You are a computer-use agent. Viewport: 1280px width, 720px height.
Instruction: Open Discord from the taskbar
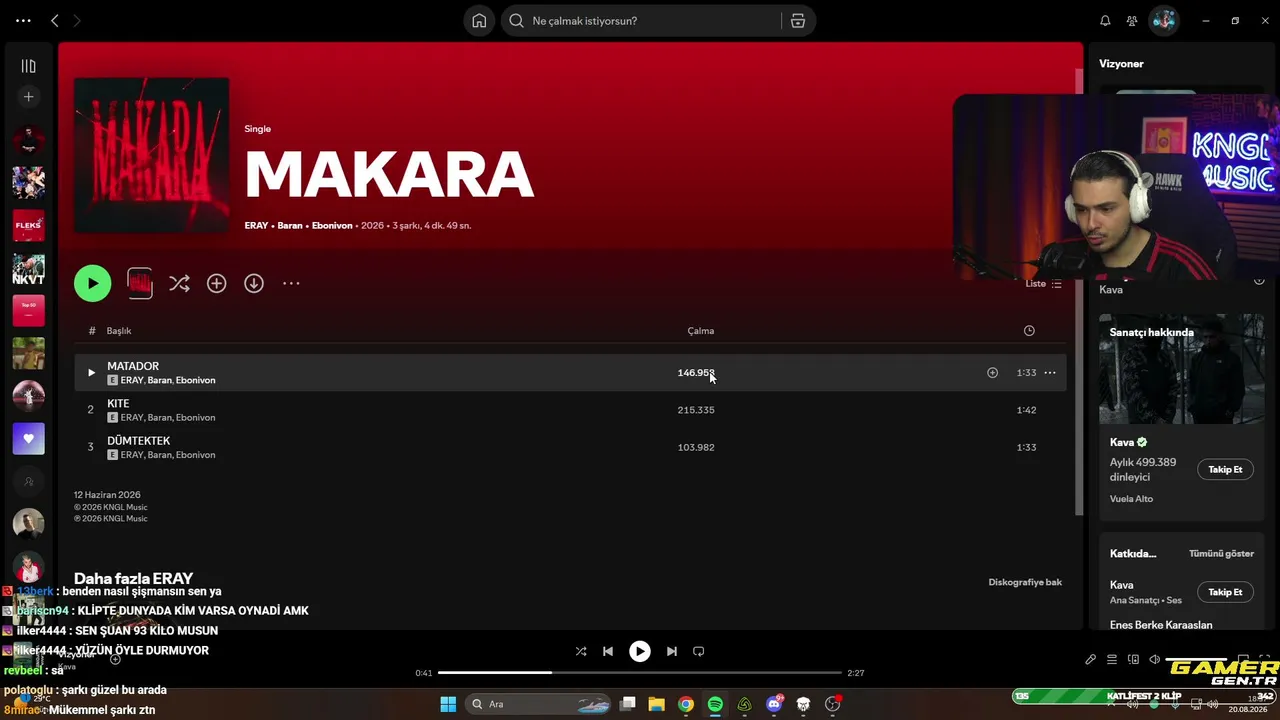774,704
